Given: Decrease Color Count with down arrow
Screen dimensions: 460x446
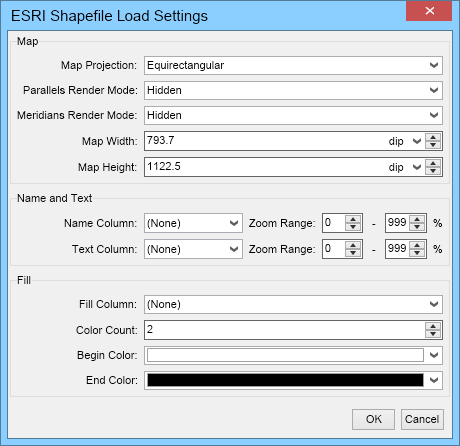Looking at the screenshot, I should 433,334.
